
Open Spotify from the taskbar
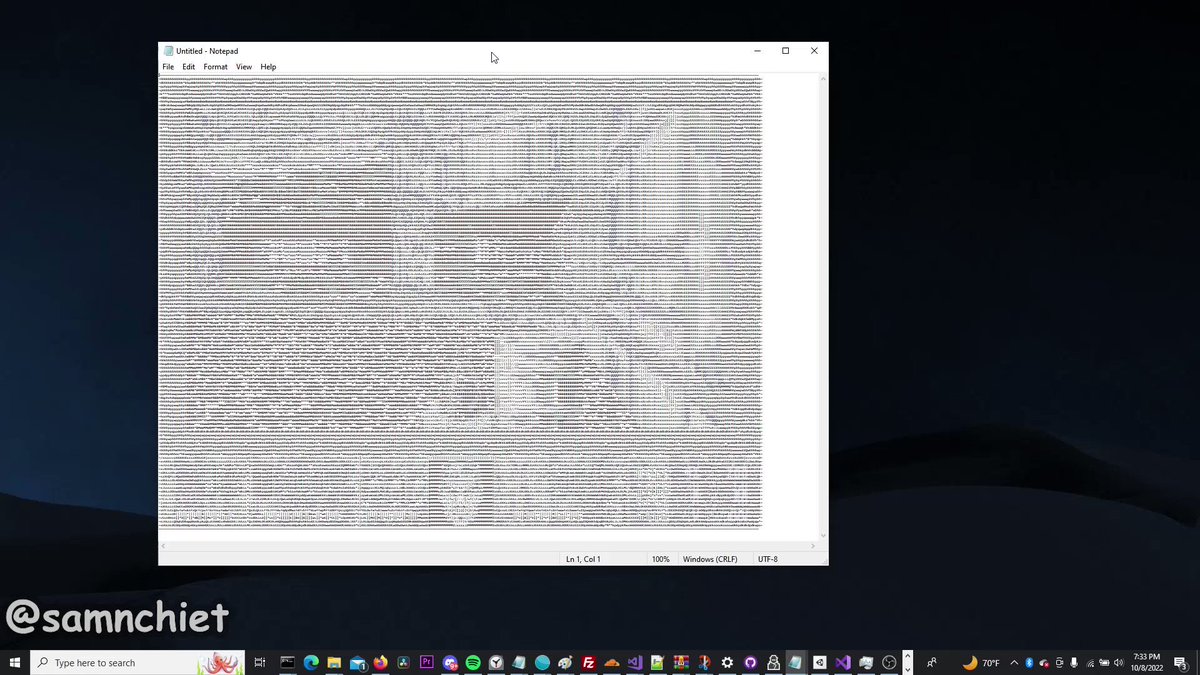point(473,662)
